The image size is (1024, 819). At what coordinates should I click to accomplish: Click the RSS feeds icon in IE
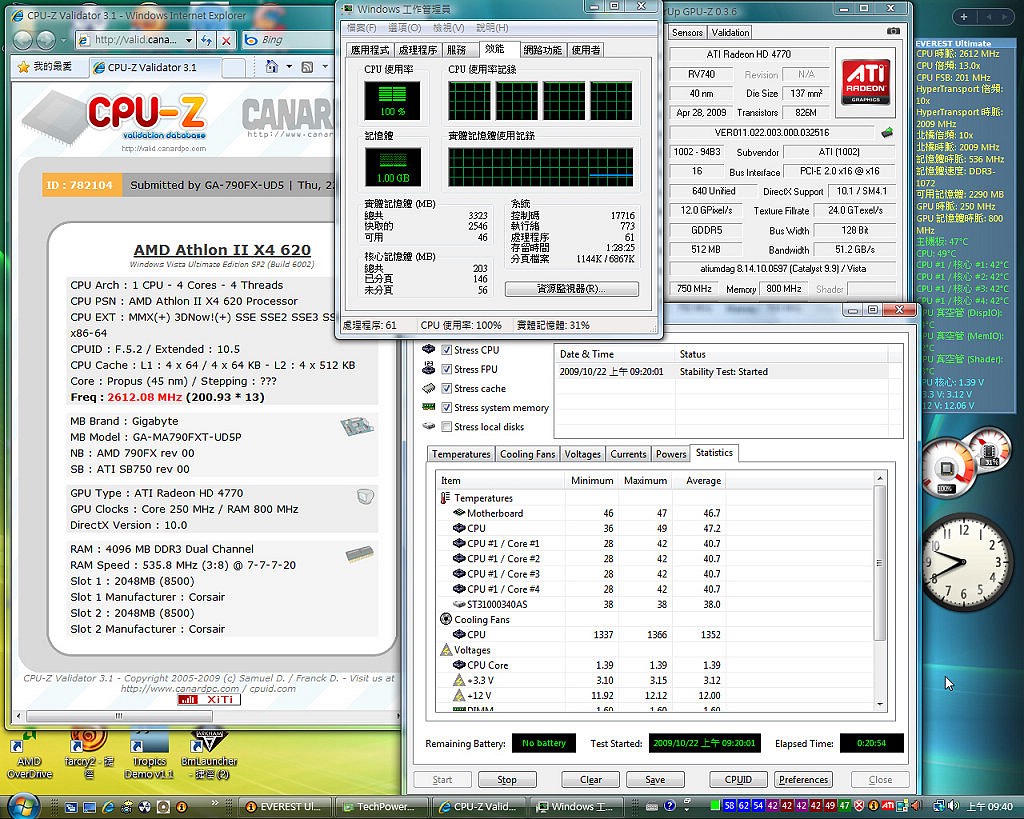click(307, 67)
